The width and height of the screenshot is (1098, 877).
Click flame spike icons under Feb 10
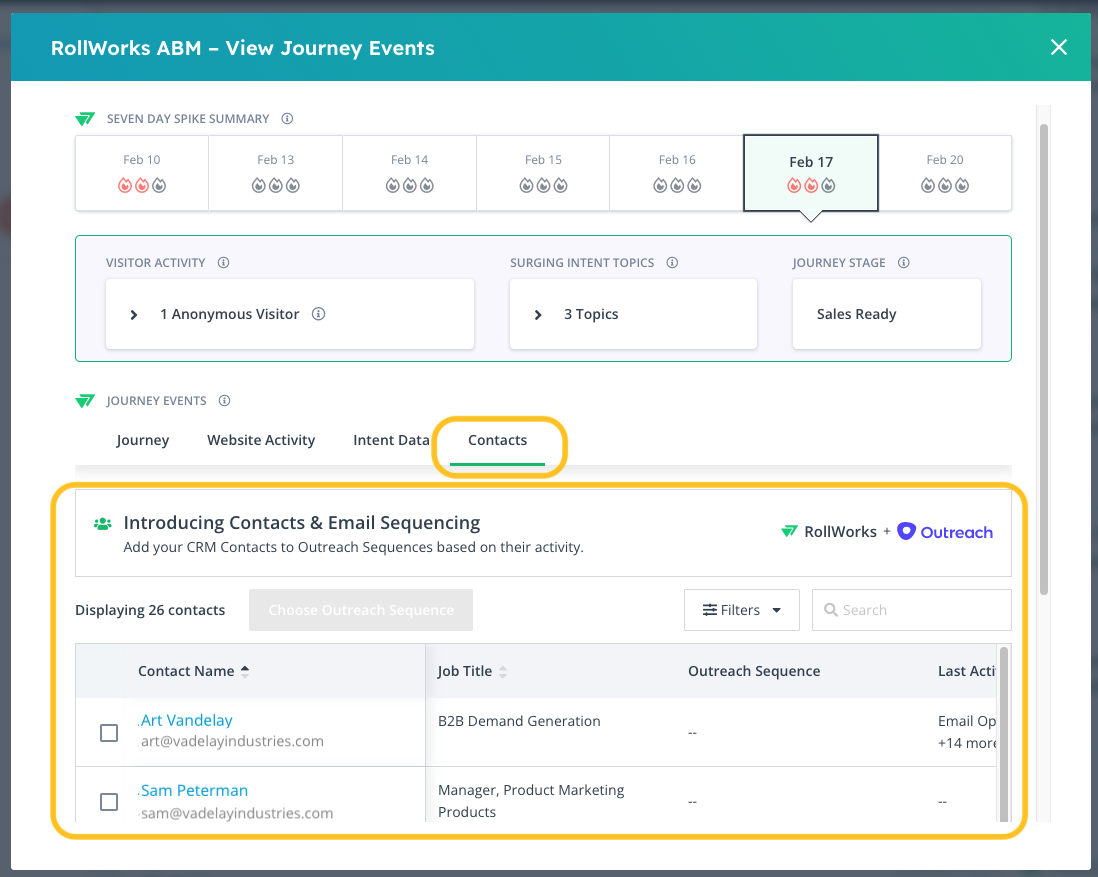point(142,186)
